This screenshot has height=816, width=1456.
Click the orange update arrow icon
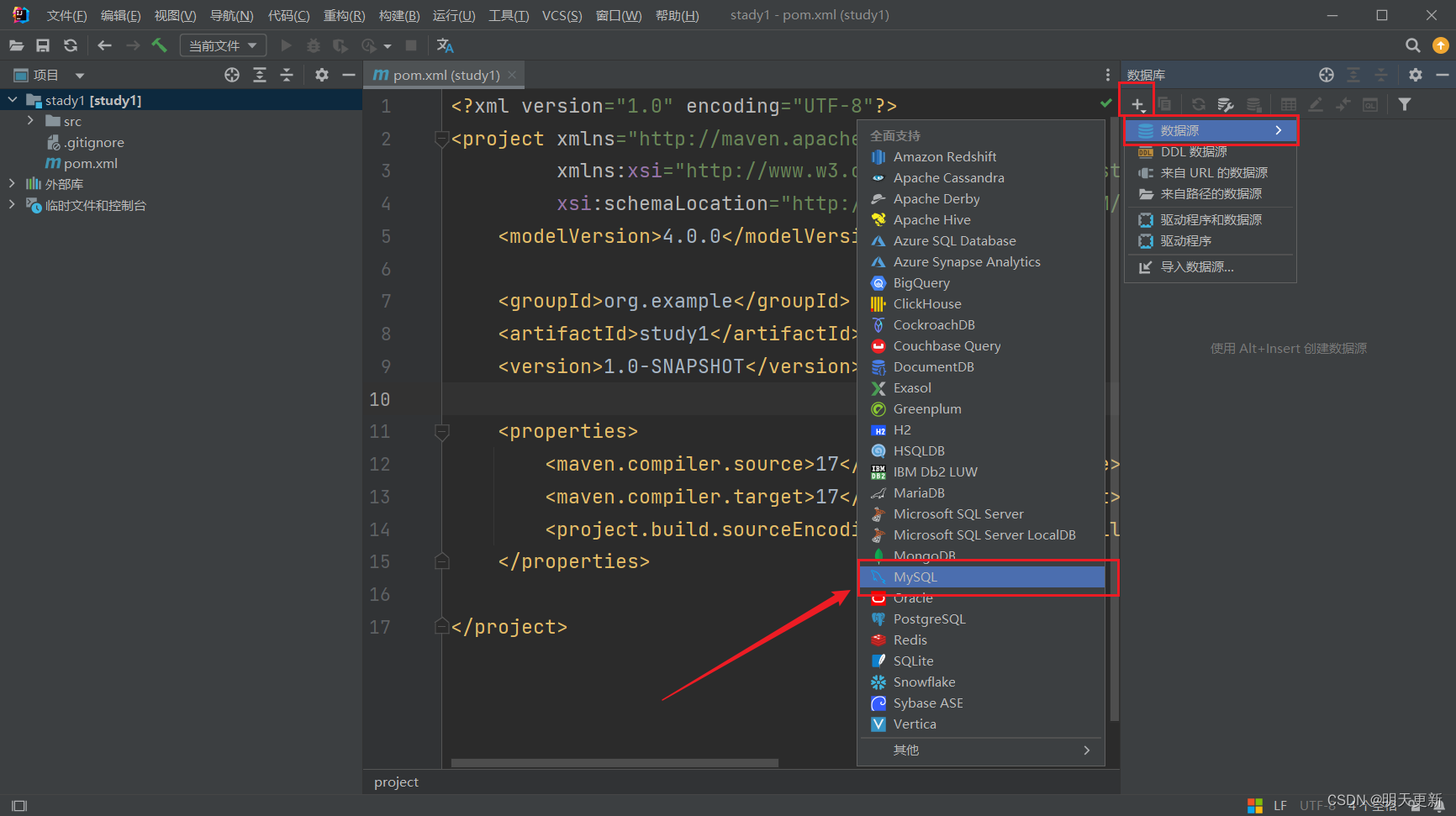point(1441,45)
